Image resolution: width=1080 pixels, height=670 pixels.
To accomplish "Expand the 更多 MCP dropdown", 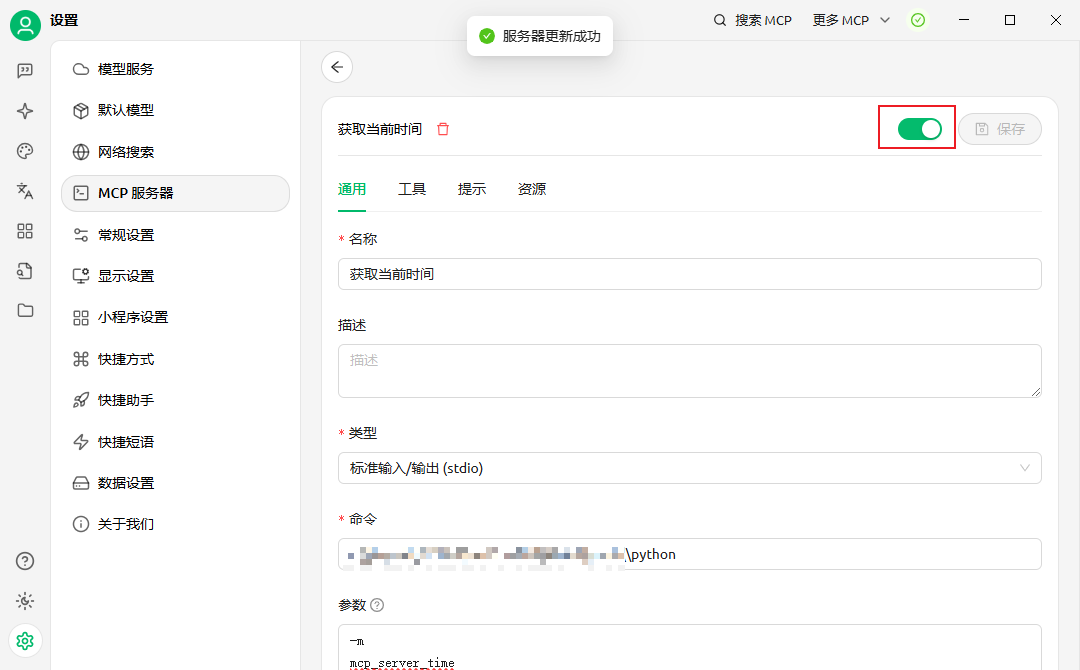I will 851,20.
